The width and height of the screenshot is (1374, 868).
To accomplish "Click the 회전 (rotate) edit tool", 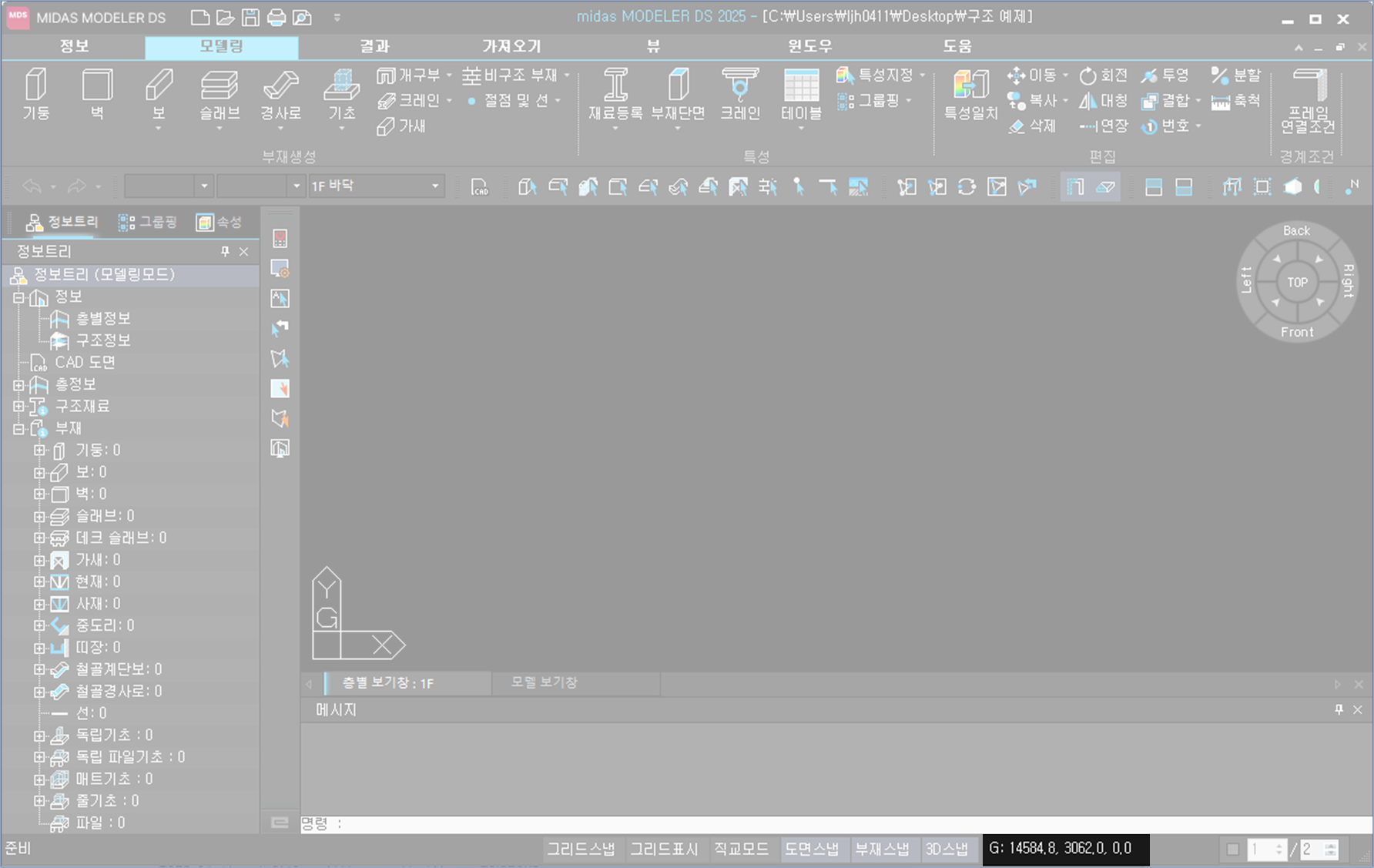I will [1103, 75].
